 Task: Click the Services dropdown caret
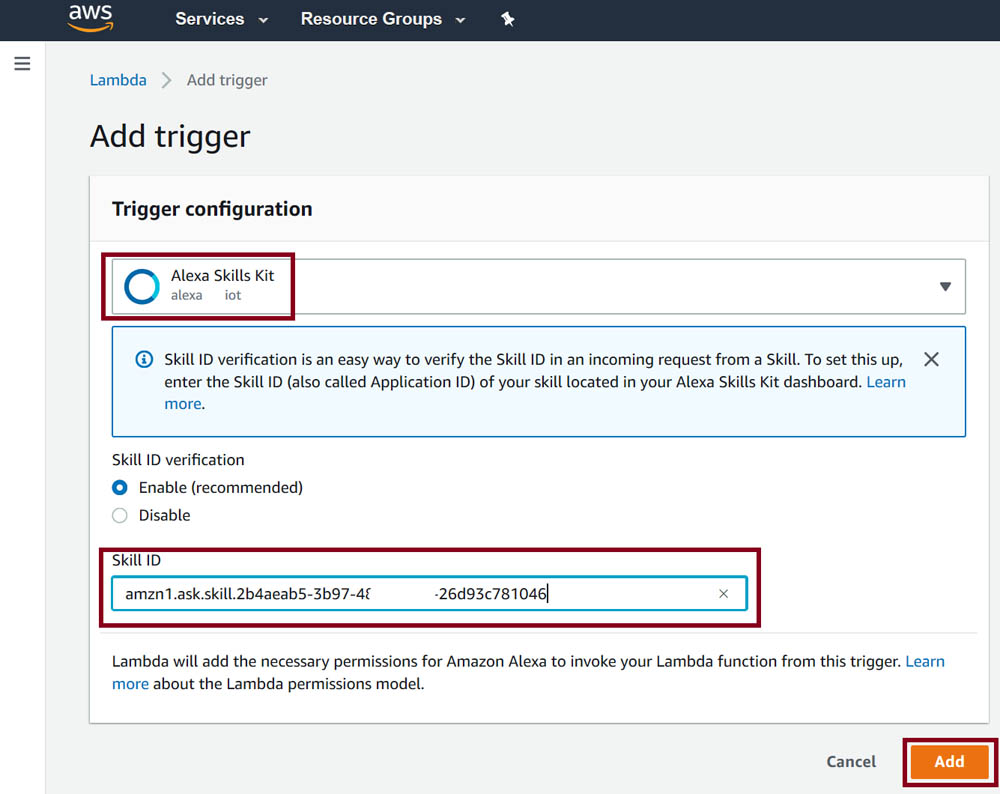click(263, 20)
